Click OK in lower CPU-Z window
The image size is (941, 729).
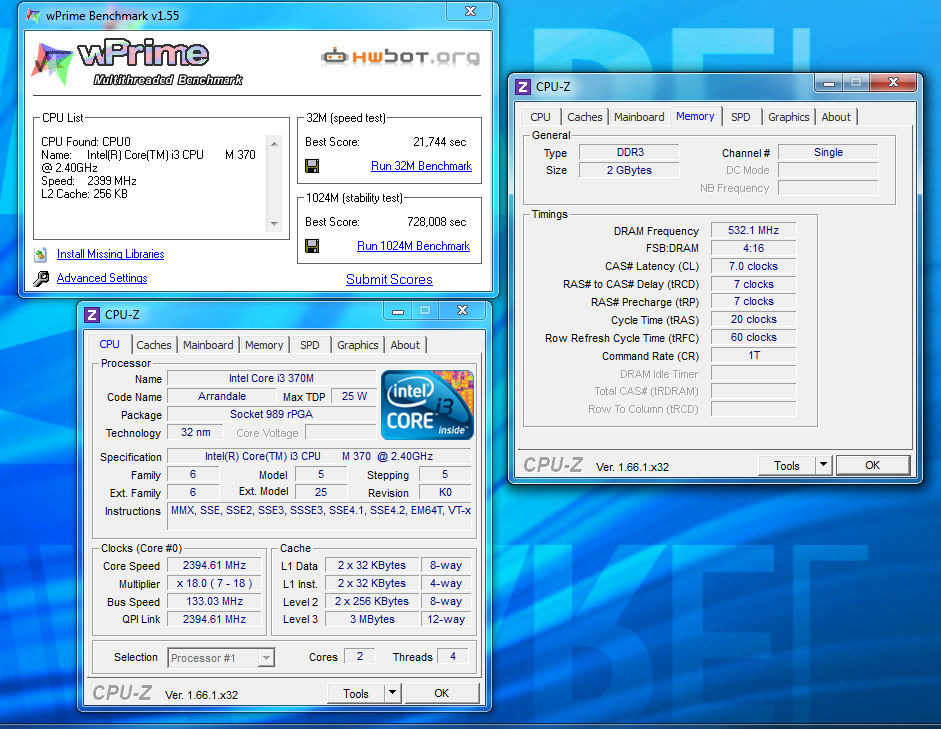pos(442,694)
